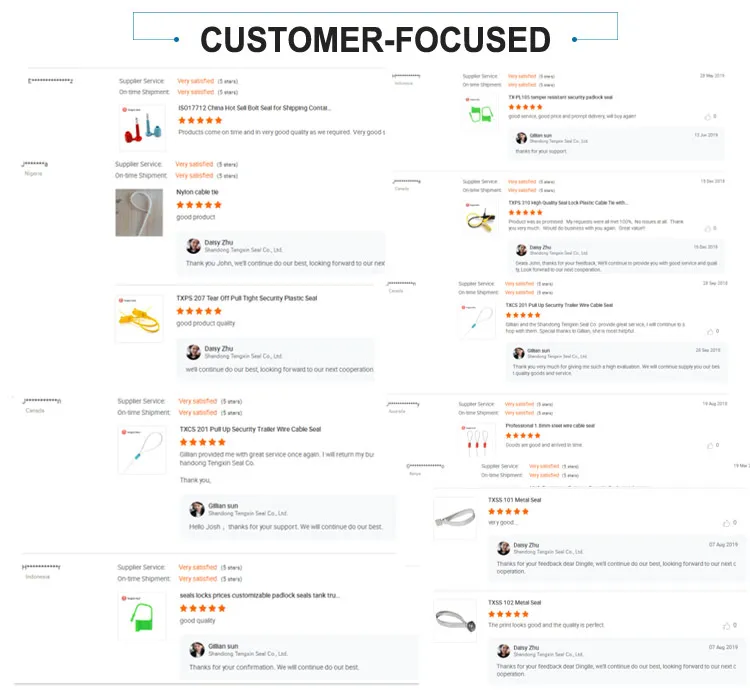
Task: Click star rating of TXPS 207 plastic seal
Action: [x=199, y=311]
